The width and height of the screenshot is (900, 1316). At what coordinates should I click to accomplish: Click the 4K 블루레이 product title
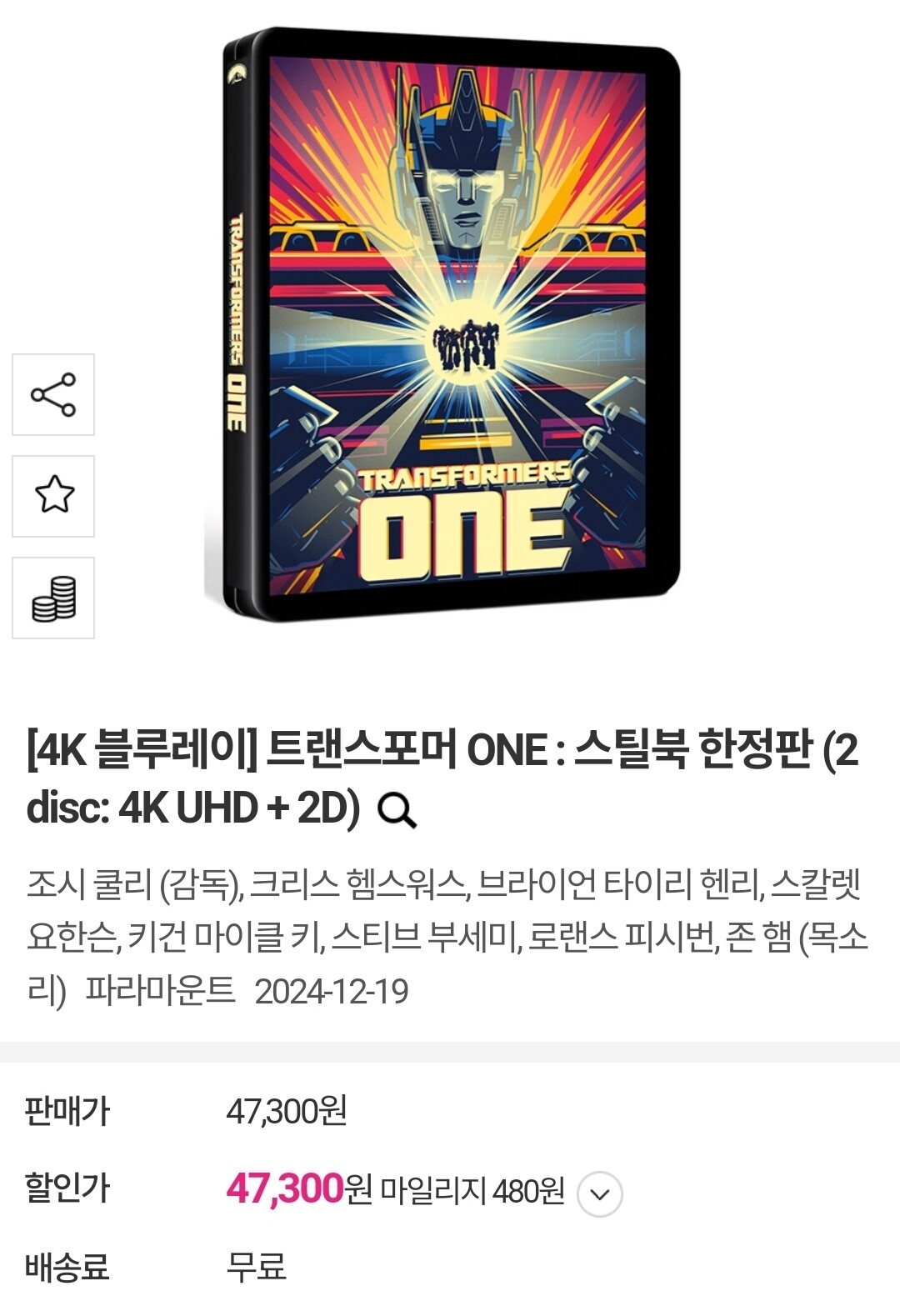[x=442, y=778]
